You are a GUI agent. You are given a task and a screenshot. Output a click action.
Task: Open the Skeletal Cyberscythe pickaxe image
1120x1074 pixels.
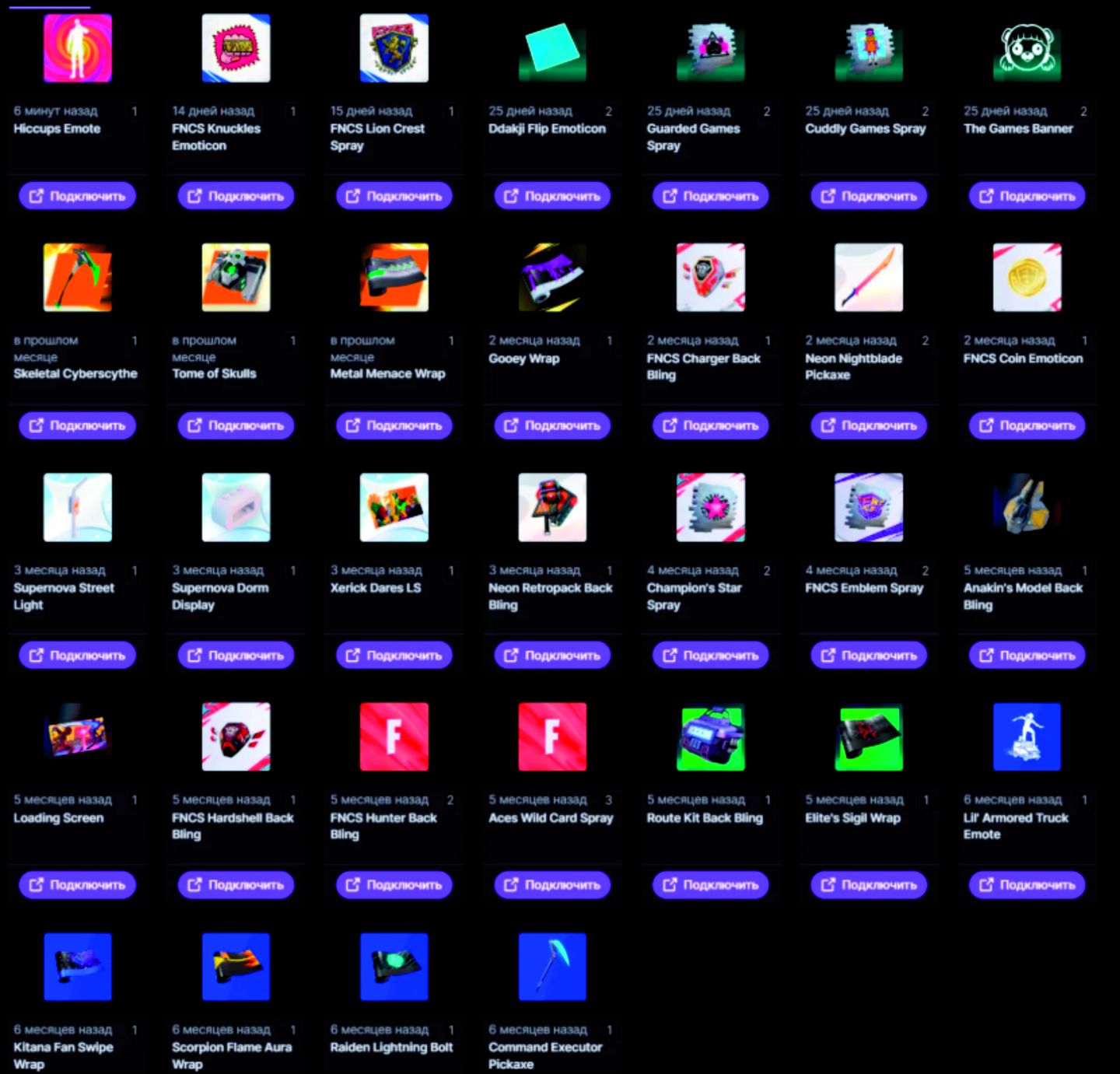[78, 278]
